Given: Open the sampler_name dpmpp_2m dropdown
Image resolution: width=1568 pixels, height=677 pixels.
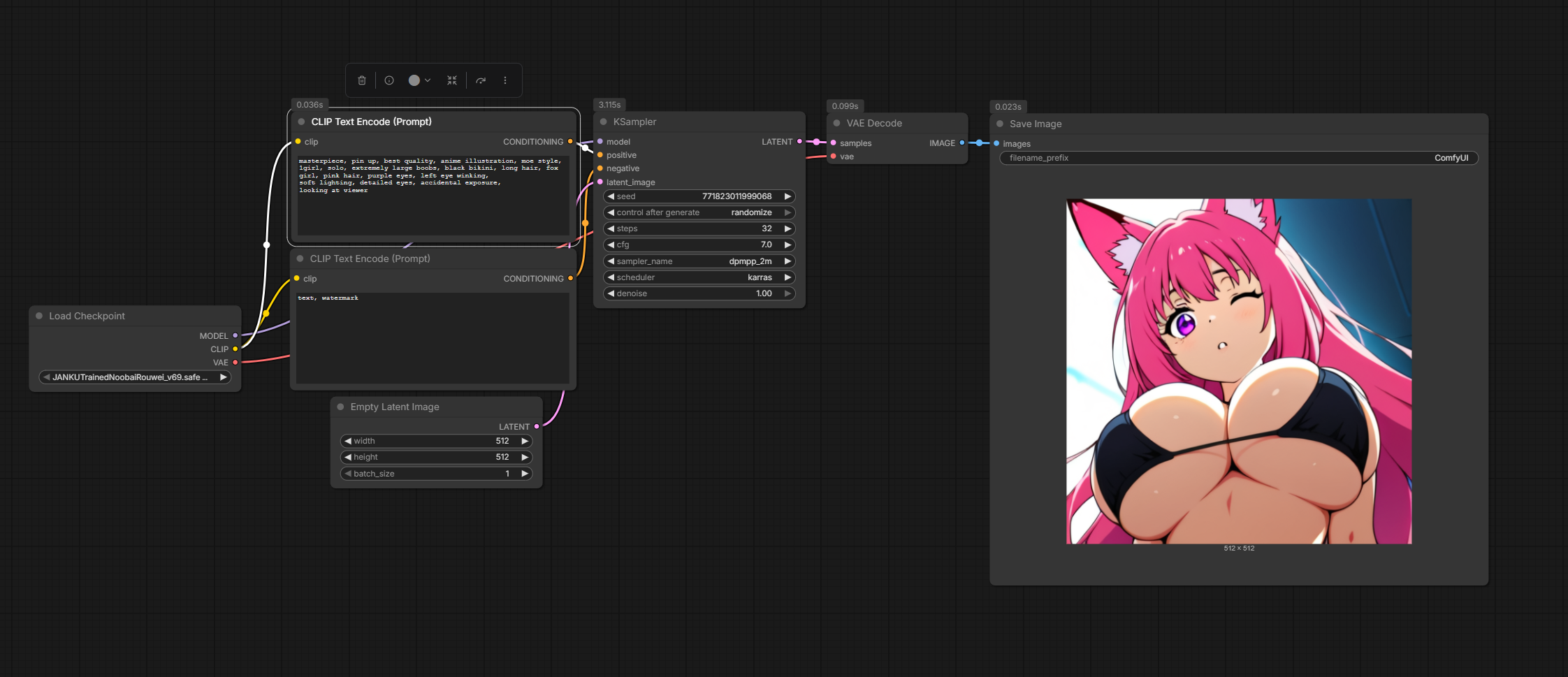Looking at the screenshot, I should pyautogui.click(x=699, y=261).
